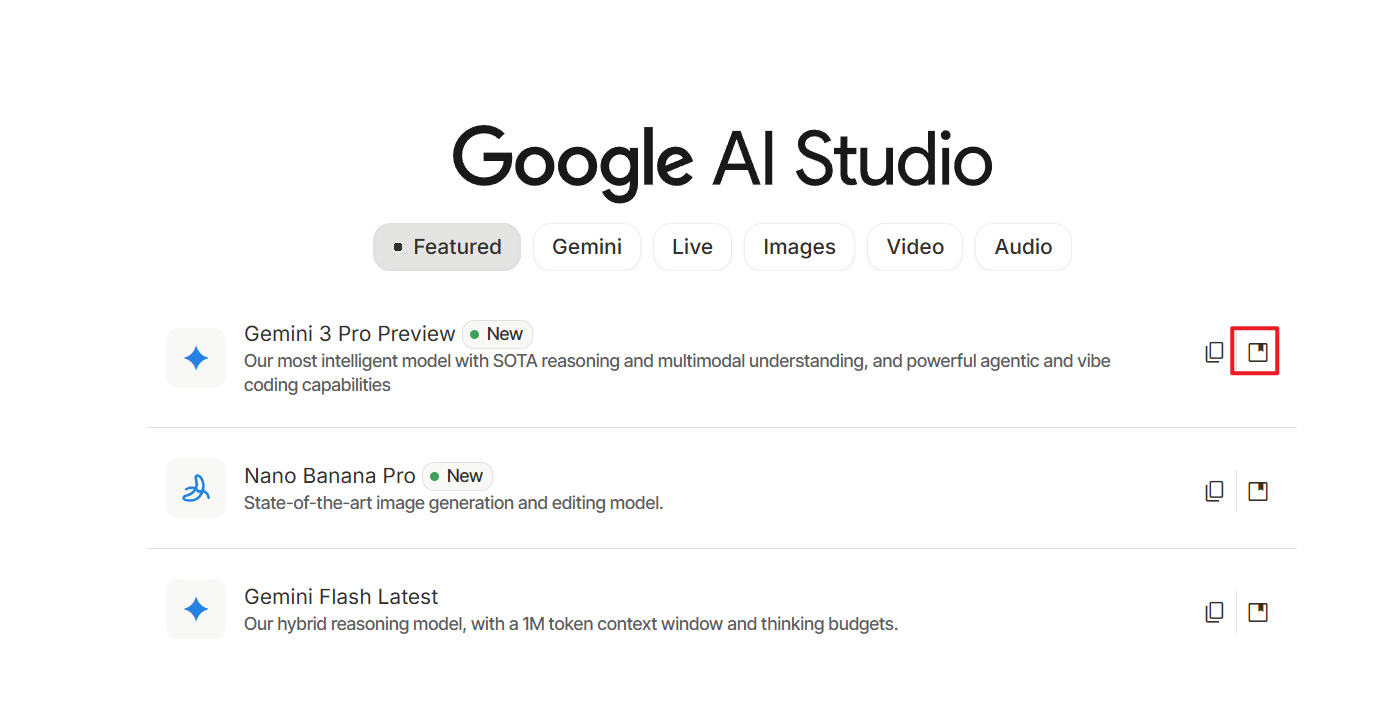1375x726 pixels.
Task: Click the banana logo beside Nano Banana Pro
Action: click(x=196, y=487)
